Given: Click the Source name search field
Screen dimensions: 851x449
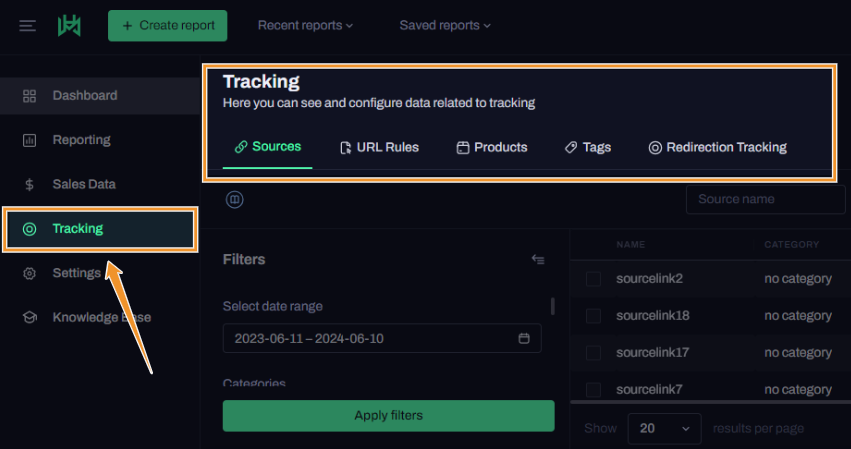Looking at the screenshot, I should click(765, 199).
